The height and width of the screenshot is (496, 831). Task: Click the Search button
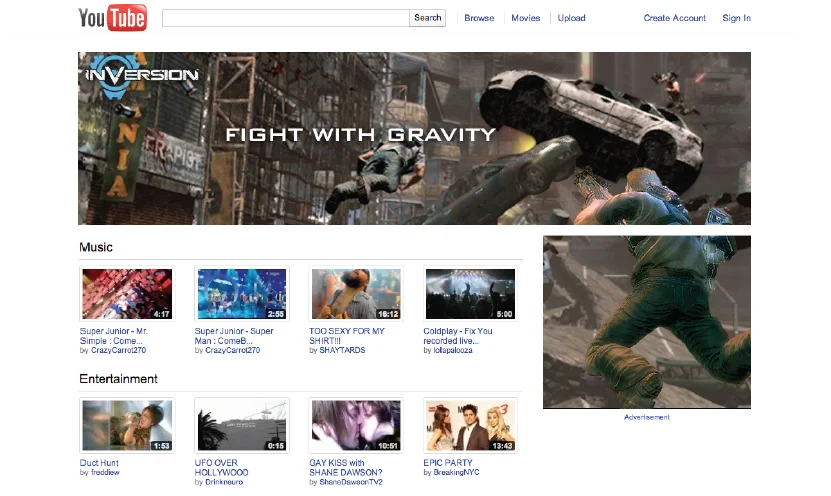point(427,18)
